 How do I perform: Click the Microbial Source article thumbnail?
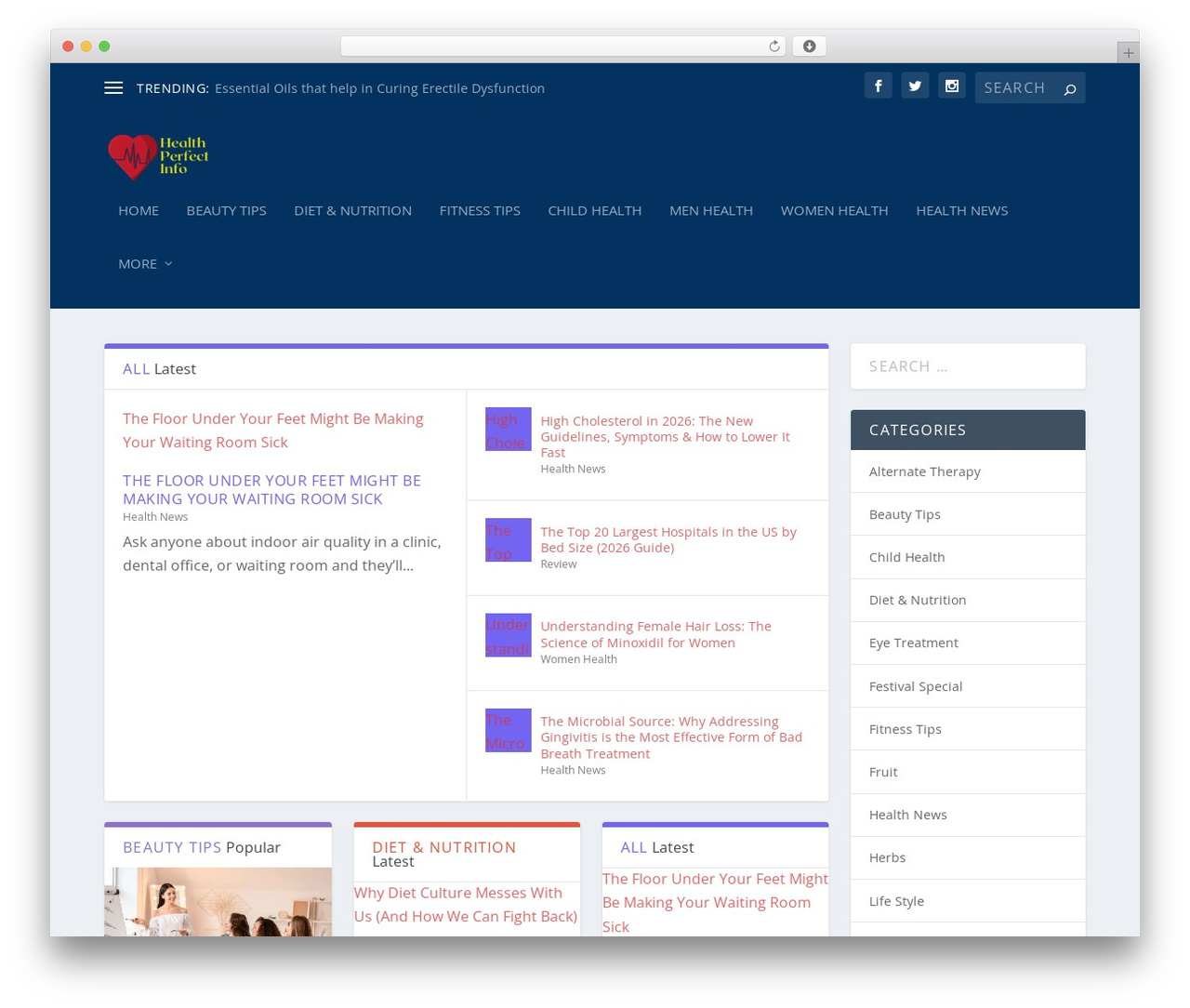point(509,730)
